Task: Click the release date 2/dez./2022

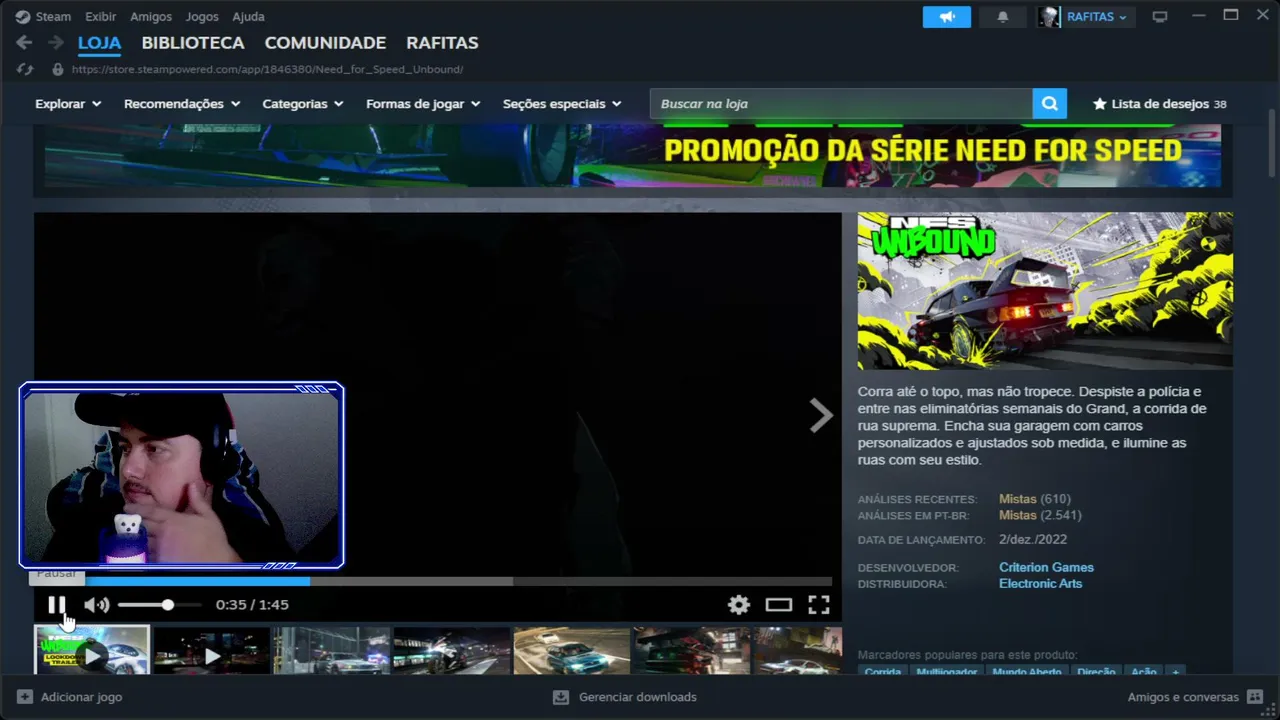Action: [1033, 539]
